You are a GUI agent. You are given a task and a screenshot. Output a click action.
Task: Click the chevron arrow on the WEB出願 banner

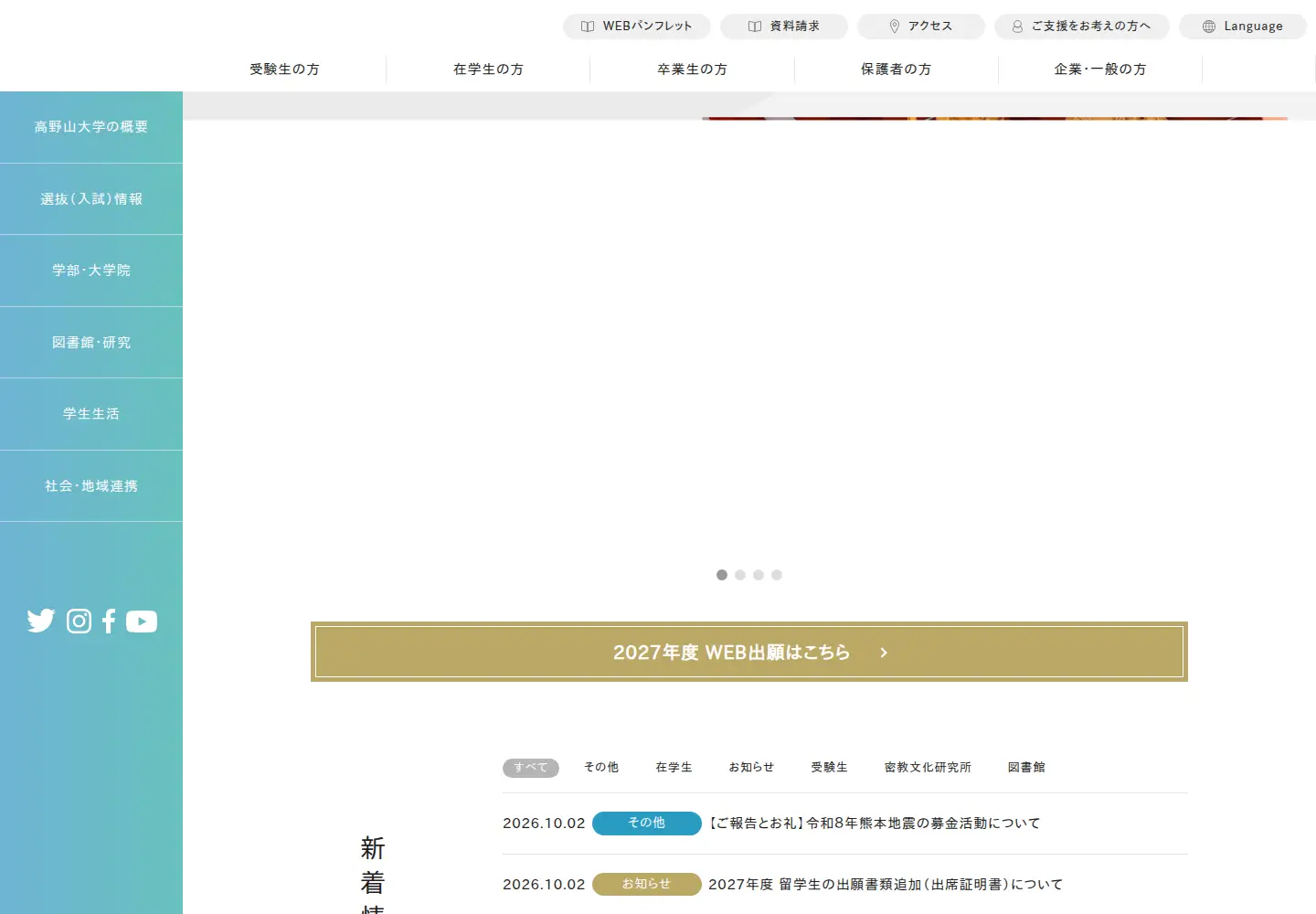pyautogui.click(x=884, y=653)
